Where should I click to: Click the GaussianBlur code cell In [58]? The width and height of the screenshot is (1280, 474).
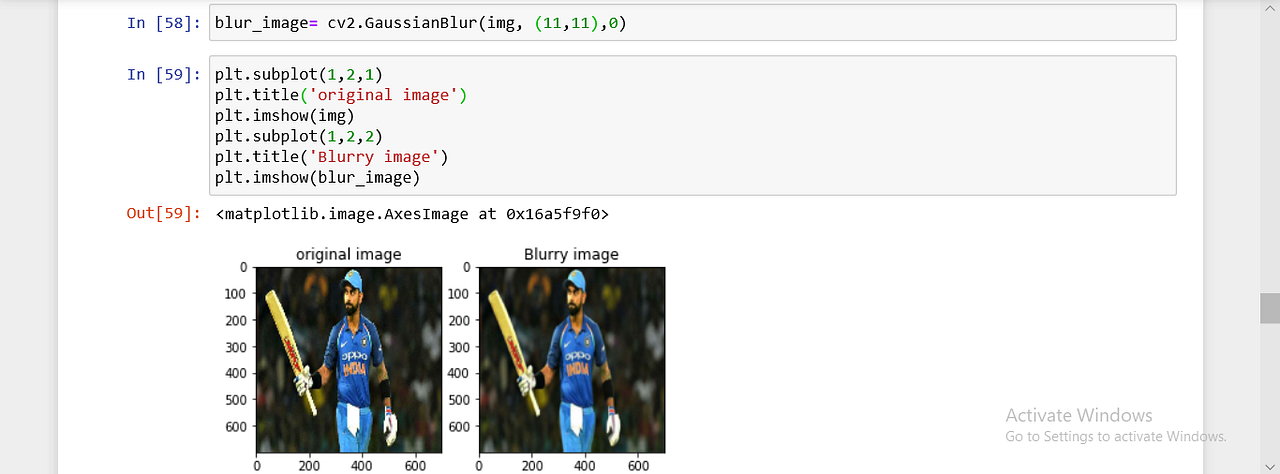pyautogui.click(x=693, y=23)
